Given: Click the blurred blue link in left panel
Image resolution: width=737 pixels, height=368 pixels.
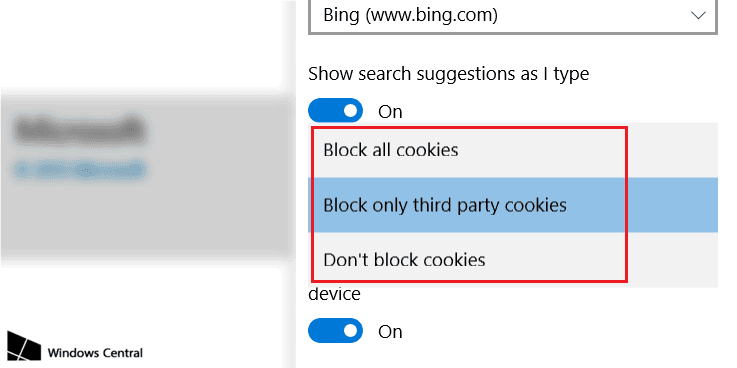Looking at the screenshot, I should pos(78,170).
